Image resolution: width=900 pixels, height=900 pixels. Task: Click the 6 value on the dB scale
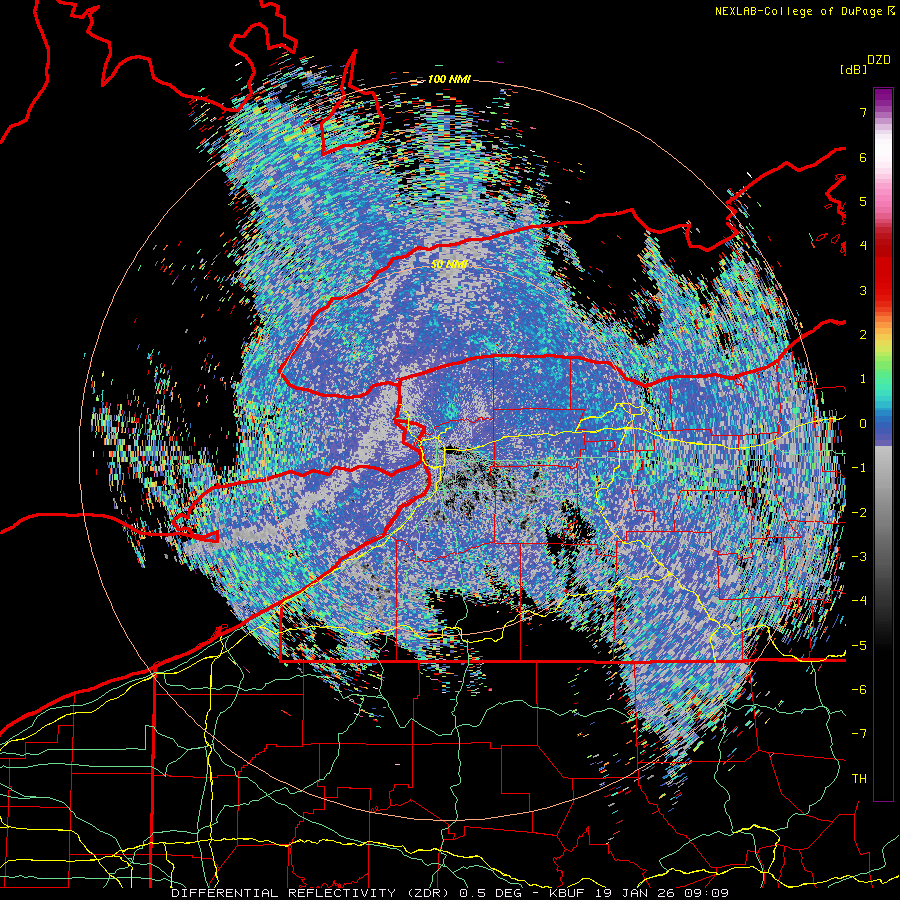point(863,157)
